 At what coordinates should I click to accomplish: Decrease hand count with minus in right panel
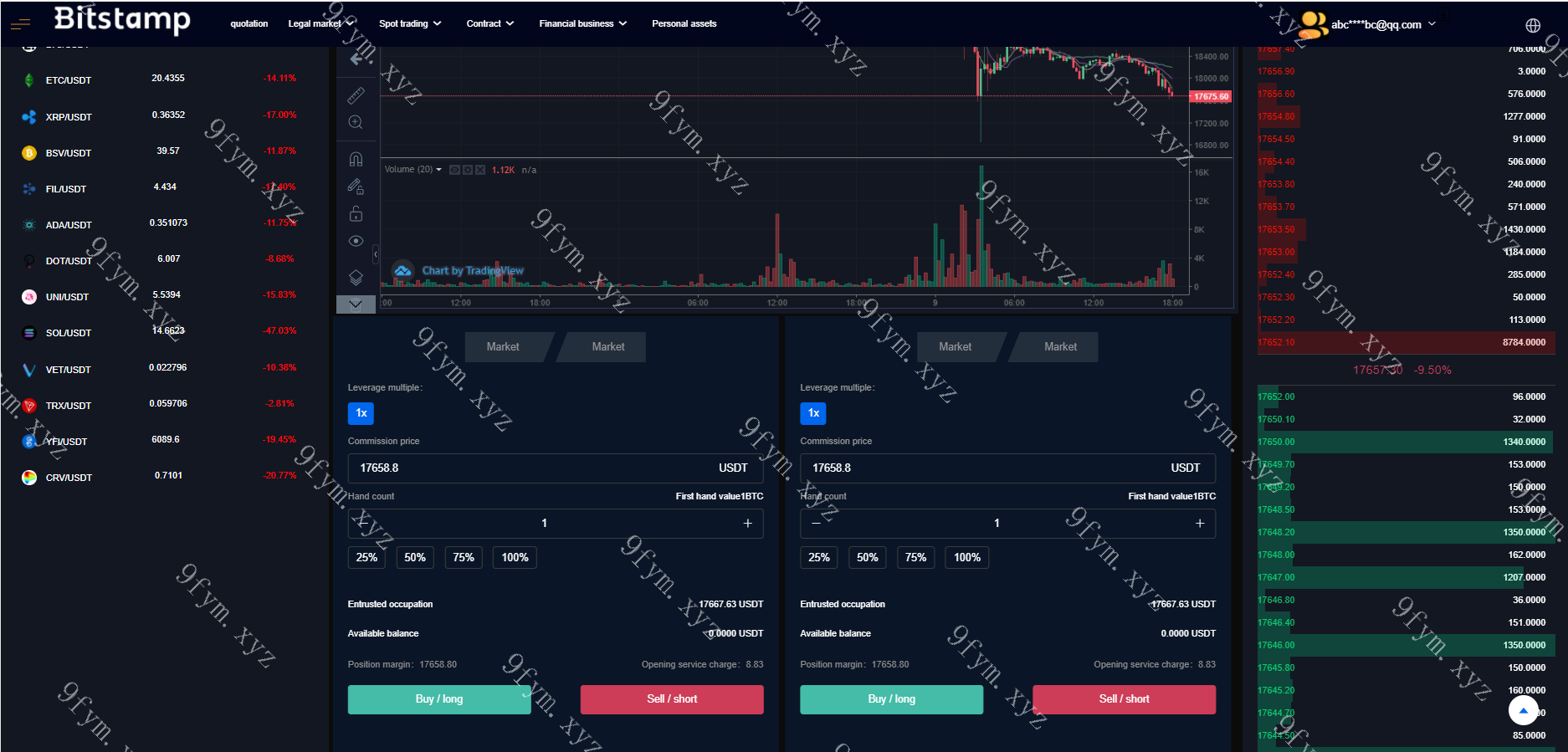click(x=817, y=523)
